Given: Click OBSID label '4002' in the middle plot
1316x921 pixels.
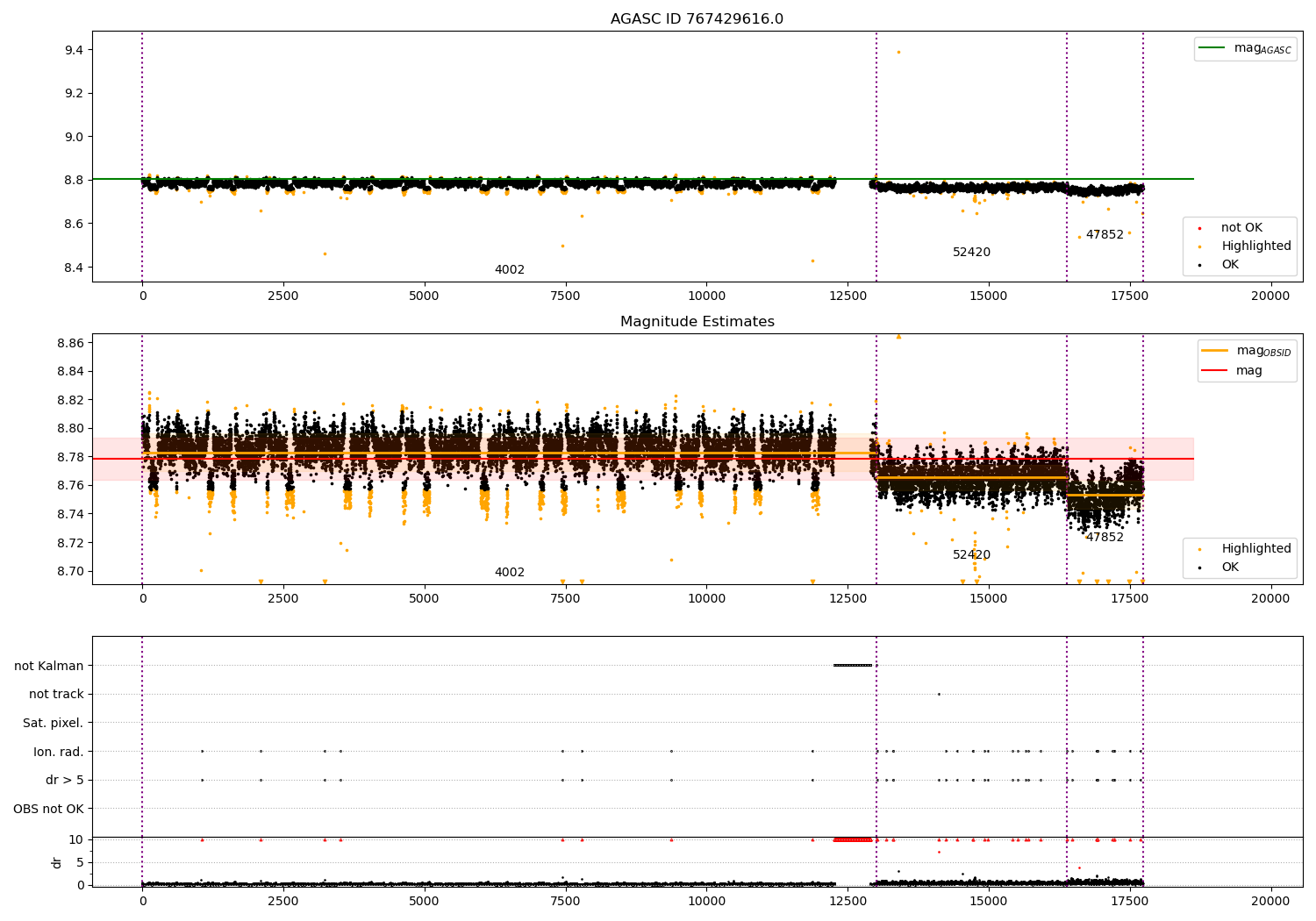Looking at the screenshot, I should (510, 573).
